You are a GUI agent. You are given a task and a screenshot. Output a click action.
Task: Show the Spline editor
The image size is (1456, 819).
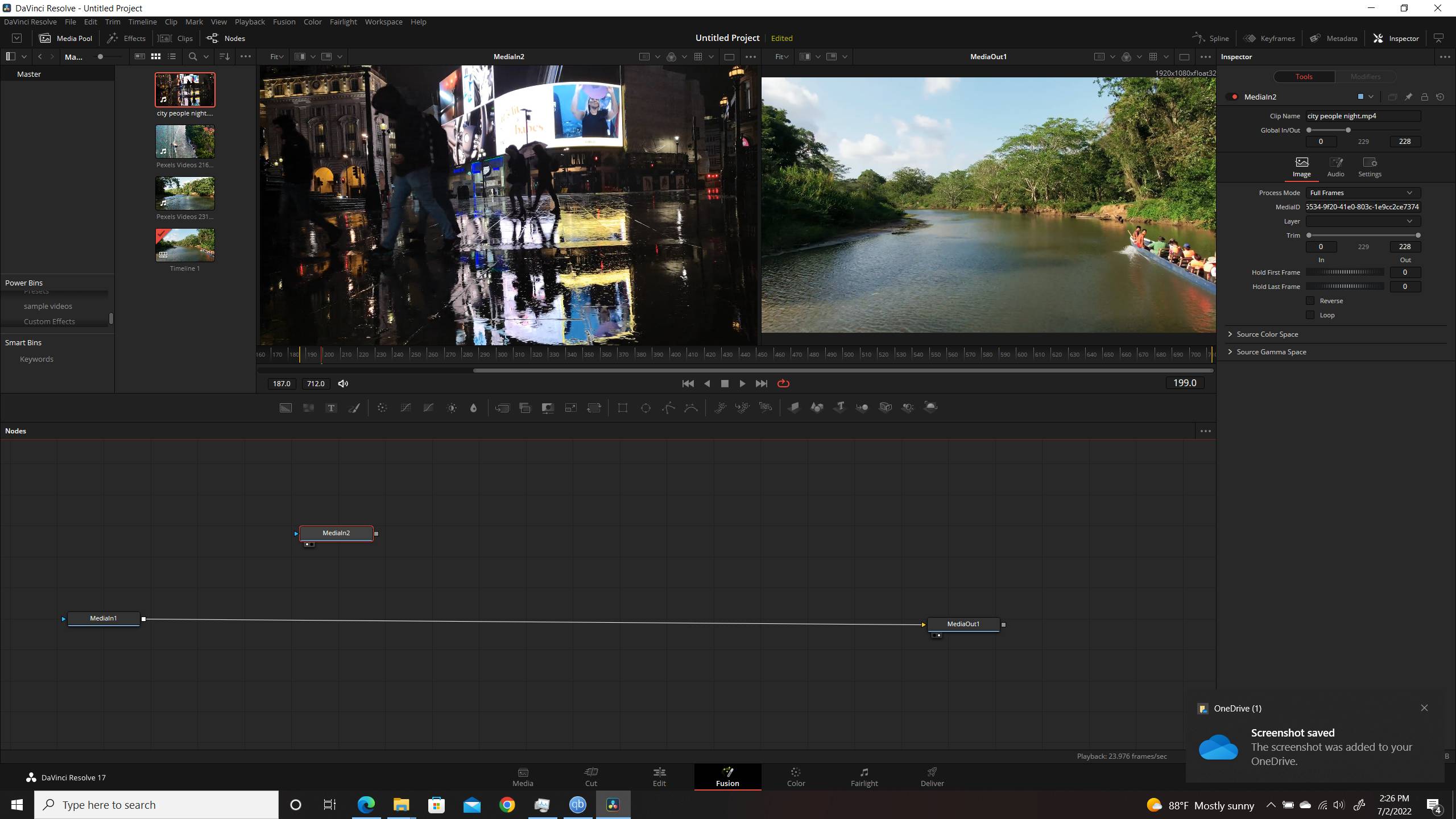click(x=1211, y=38)
